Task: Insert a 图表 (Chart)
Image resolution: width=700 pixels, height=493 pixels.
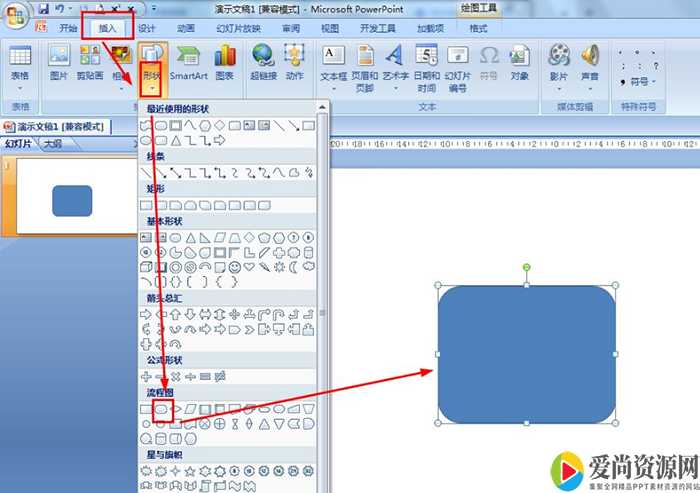Action: tap(224, 62)
